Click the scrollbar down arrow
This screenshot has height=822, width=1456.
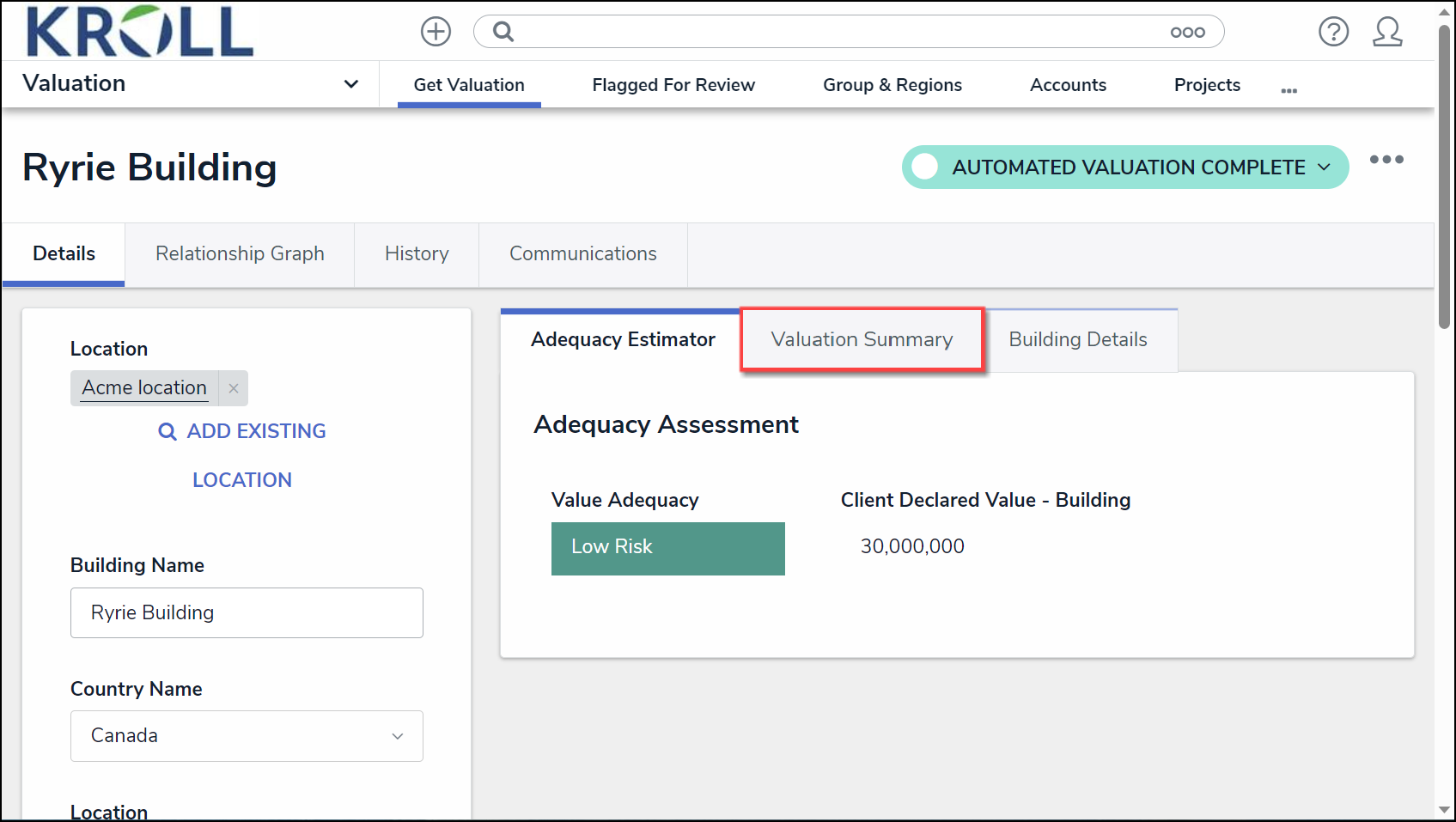[x=1445, y=810]
